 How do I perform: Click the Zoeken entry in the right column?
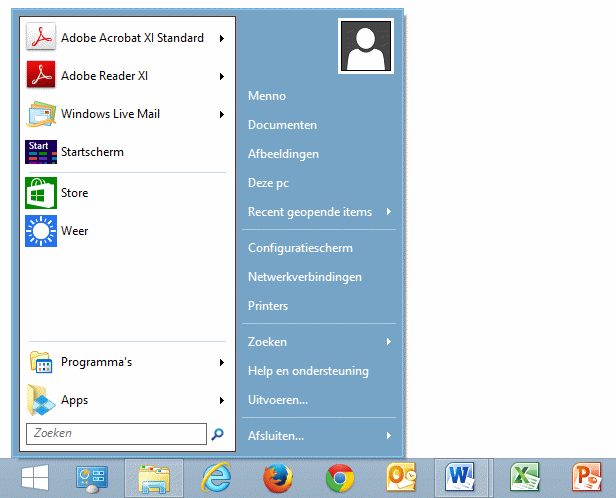click(267, 342)
